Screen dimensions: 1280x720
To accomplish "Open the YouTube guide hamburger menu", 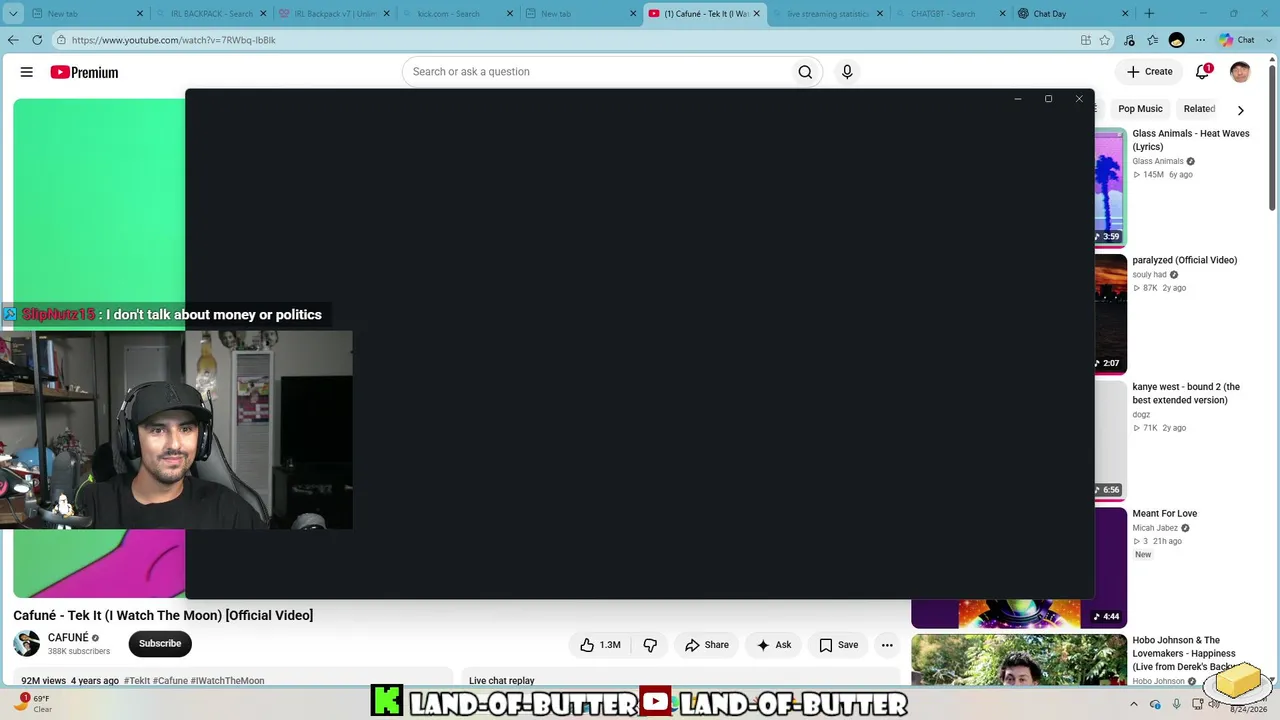I will point(27,72).
